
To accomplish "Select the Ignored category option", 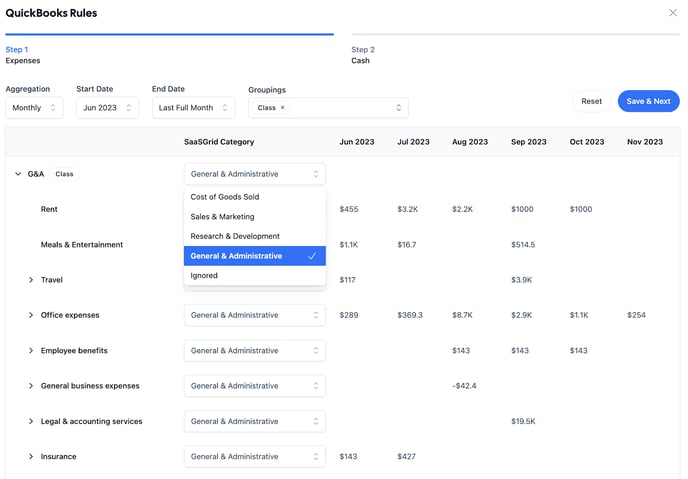I will (x=204, y=276).
